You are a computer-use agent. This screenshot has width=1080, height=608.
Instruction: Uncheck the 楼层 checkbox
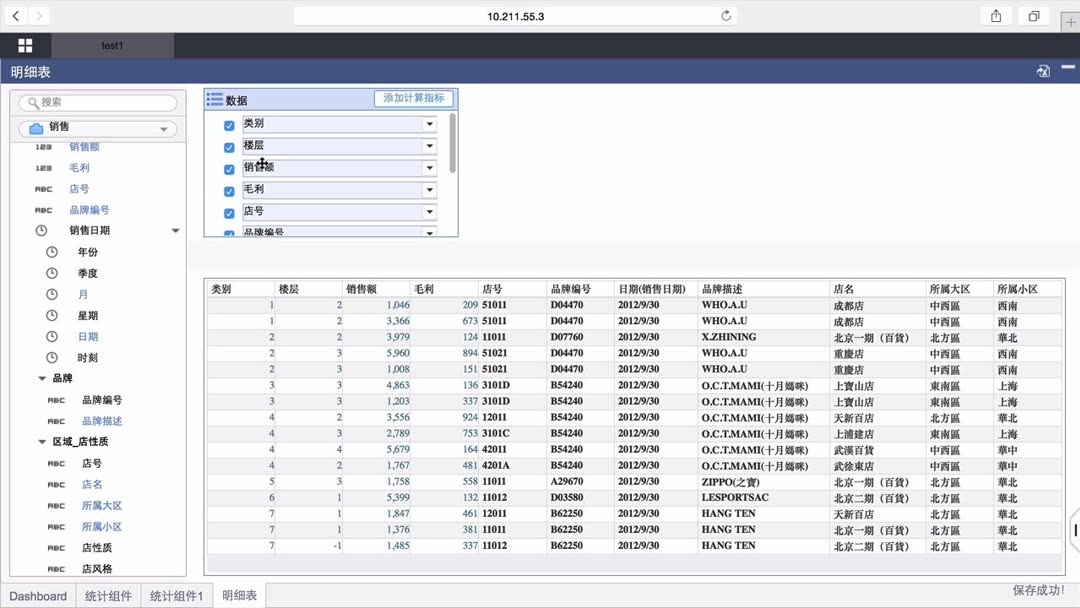227,145
